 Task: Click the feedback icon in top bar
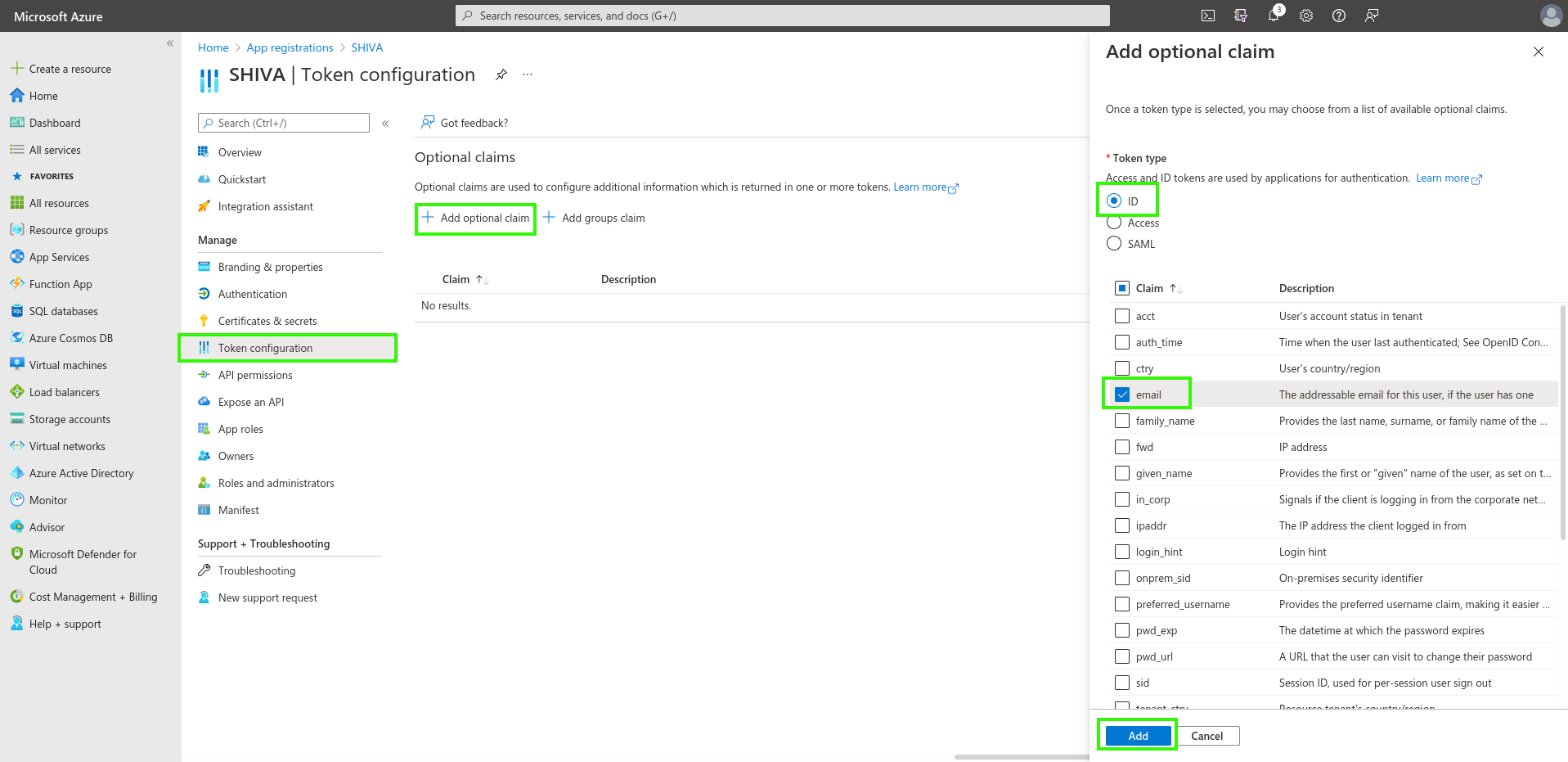pos(1372,16)
